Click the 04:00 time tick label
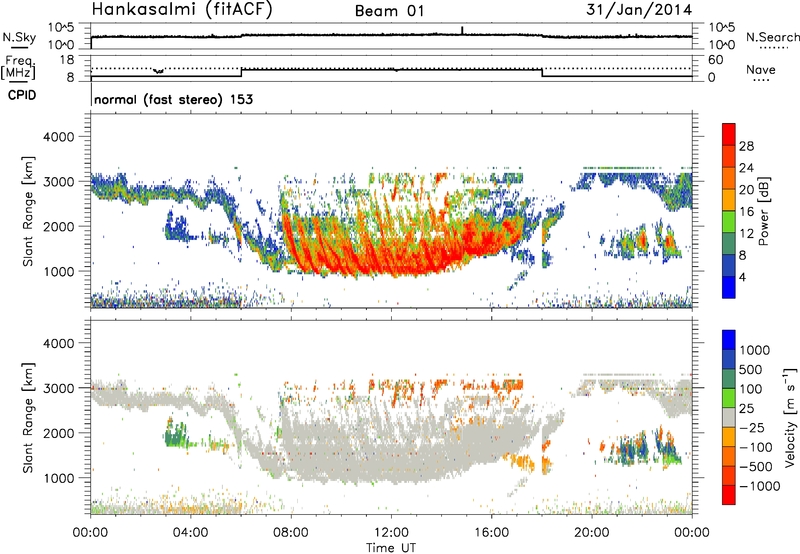800x554 pixels. point(190,533)
